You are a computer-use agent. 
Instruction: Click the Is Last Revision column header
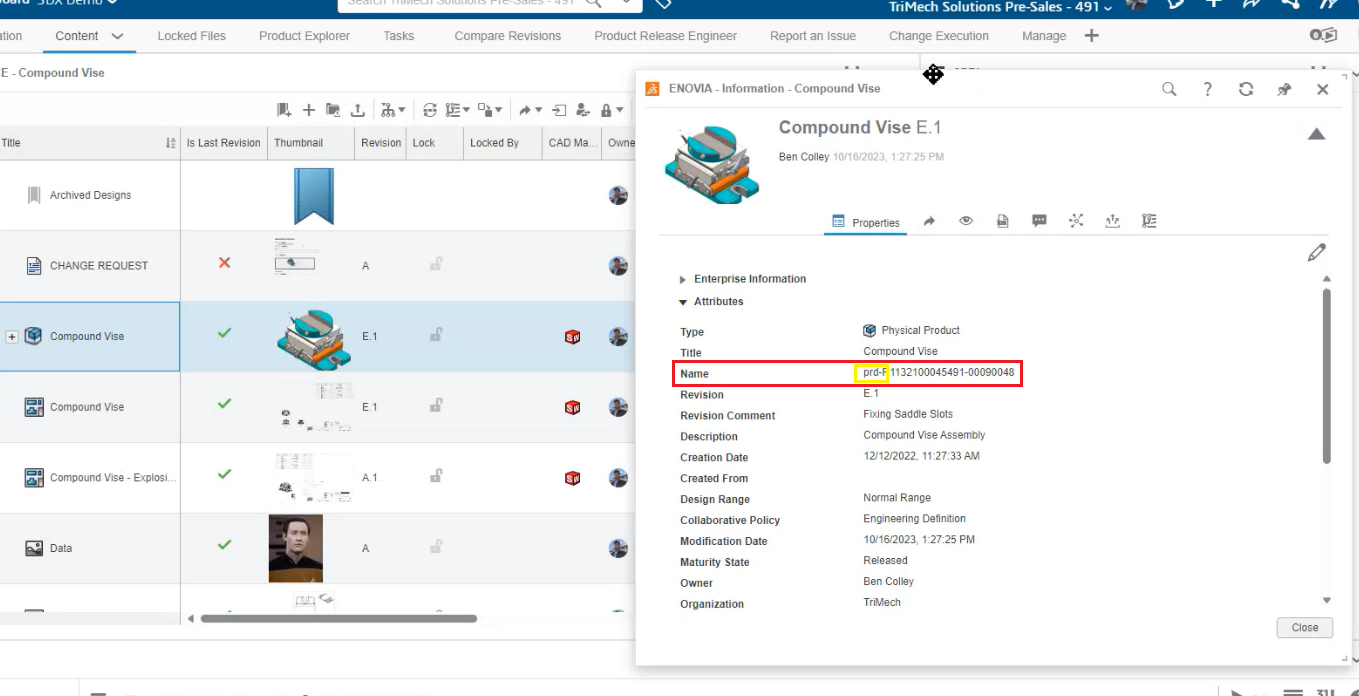click(223, 143)
